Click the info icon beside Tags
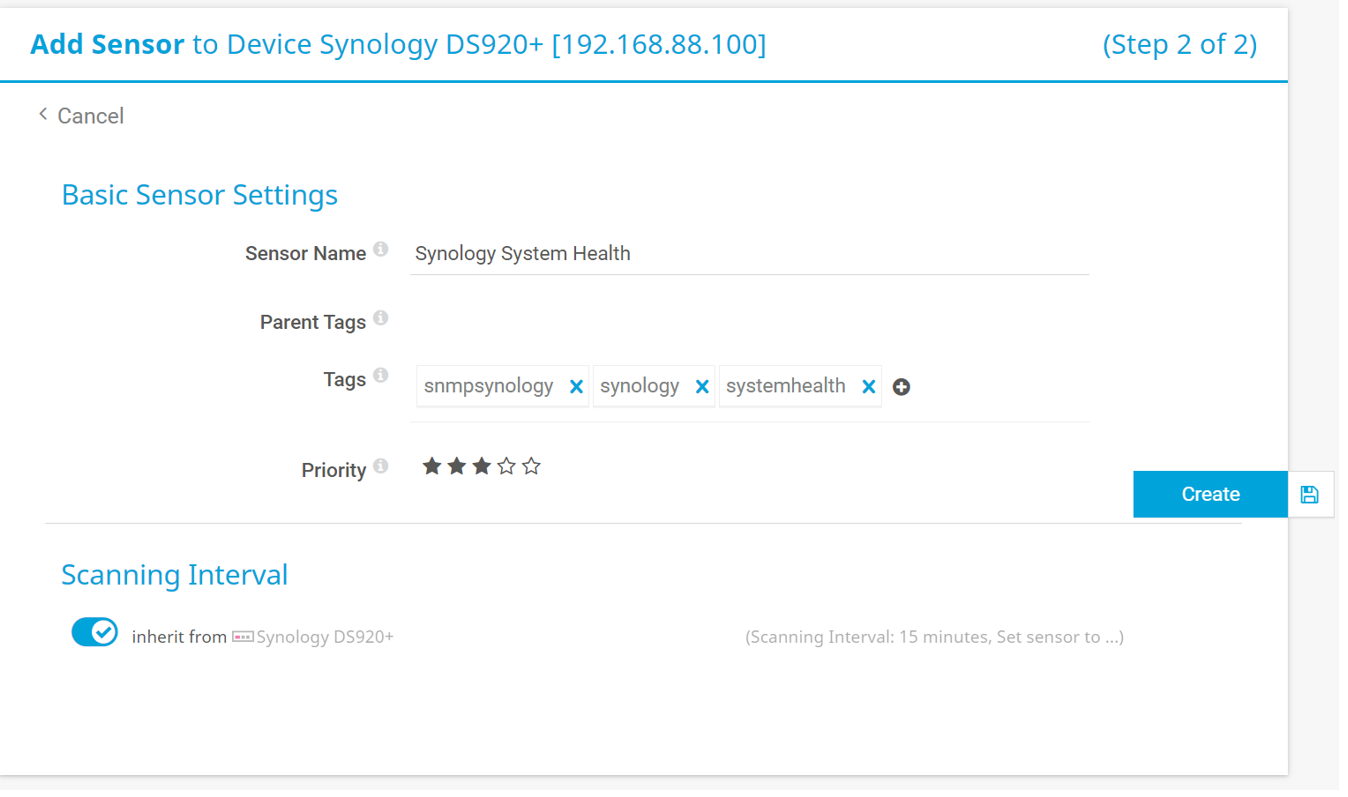1348x797 pixels. (x=381, y=375)
